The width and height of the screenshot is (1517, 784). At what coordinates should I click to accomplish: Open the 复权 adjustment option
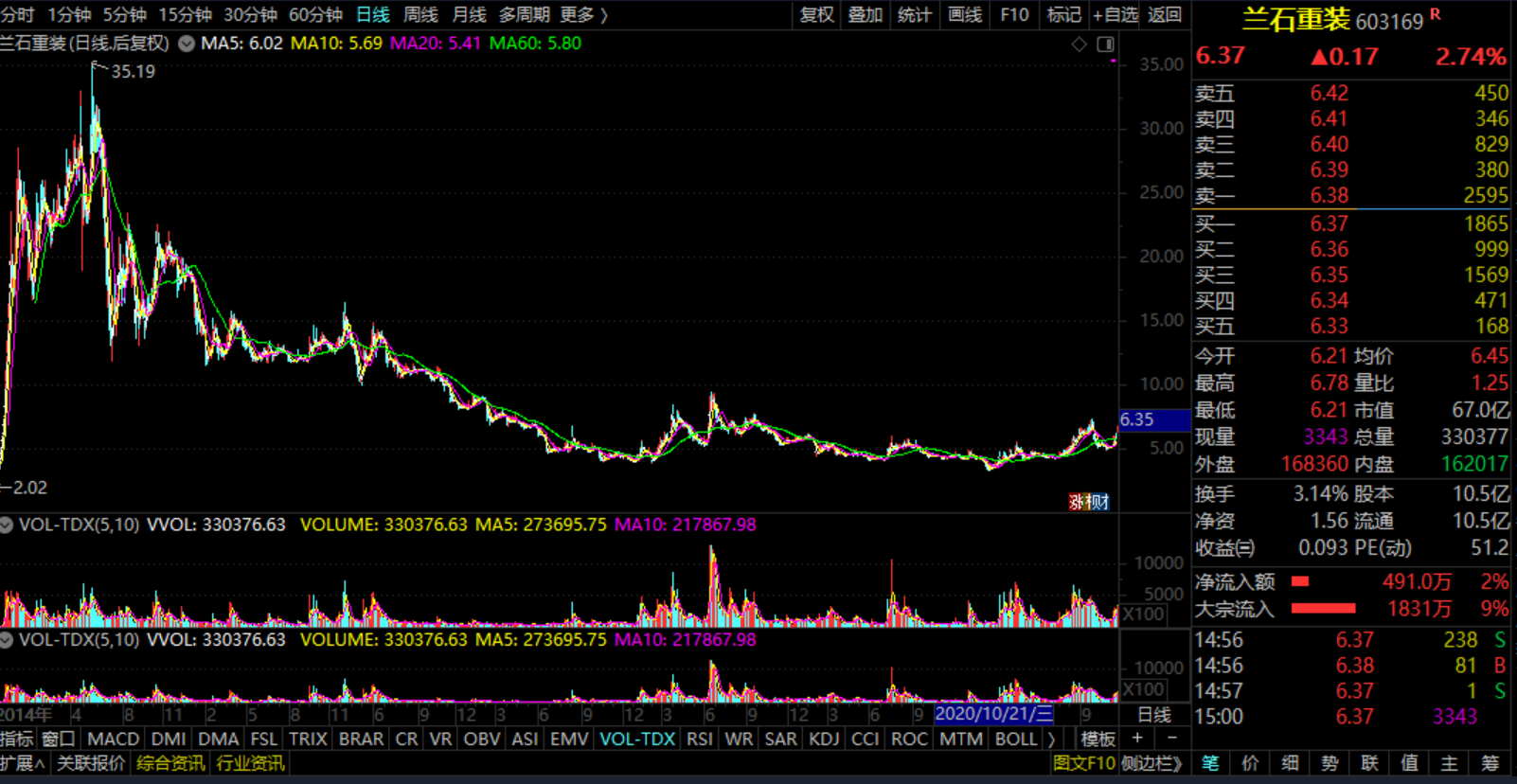tap(816, 15)
